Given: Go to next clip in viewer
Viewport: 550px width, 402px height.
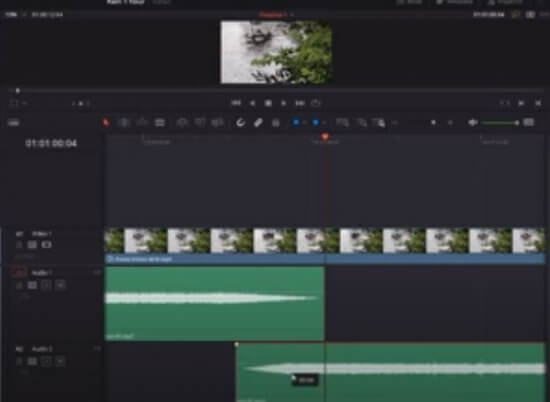Looking at the screenshot, I should [521, 103].
